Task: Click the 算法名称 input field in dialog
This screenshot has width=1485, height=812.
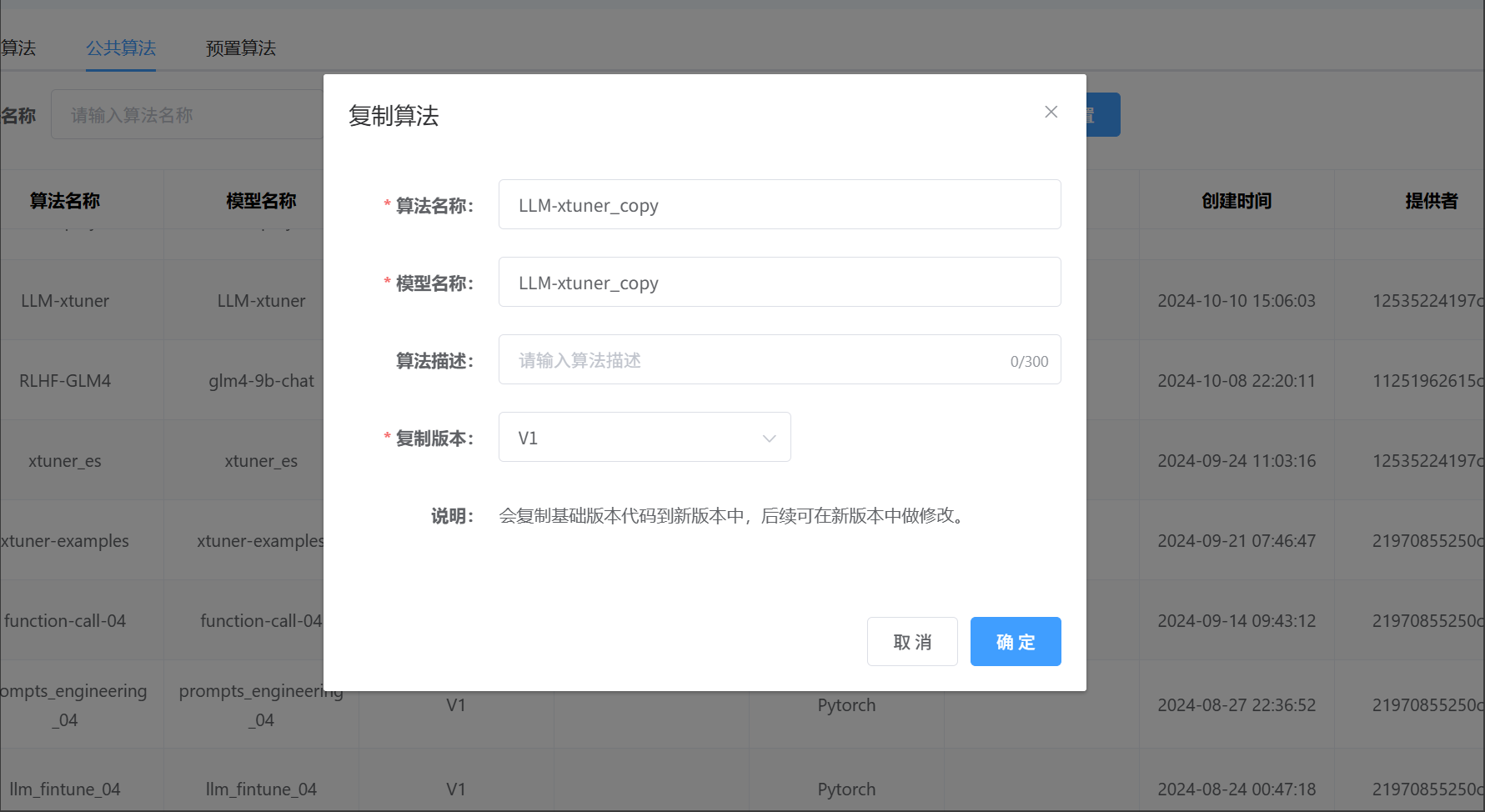Action: click(x=779, y=205)
